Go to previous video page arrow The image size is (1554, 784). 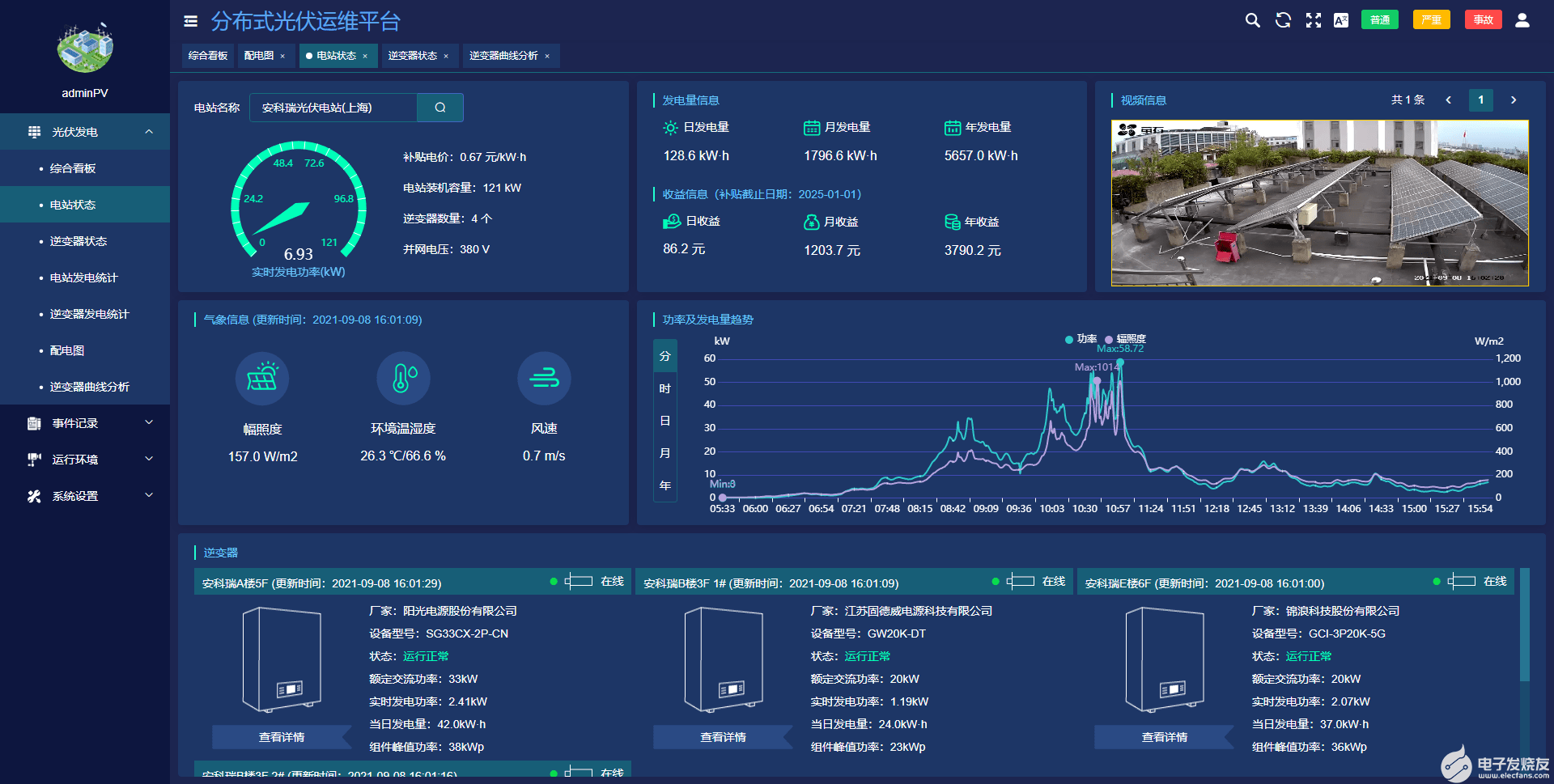coord(1448,100)
